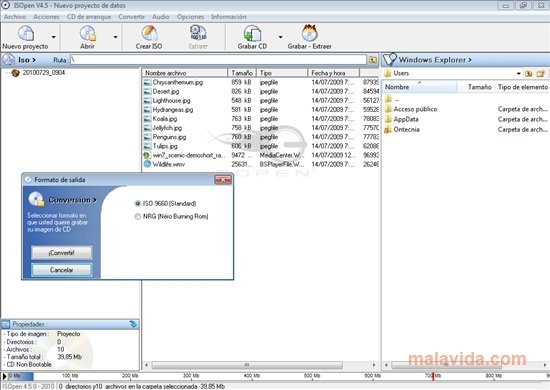The width and height of the screenshot is (550, 390).
Task: Open the Convertir menu
Action: [x=132, y=17]
